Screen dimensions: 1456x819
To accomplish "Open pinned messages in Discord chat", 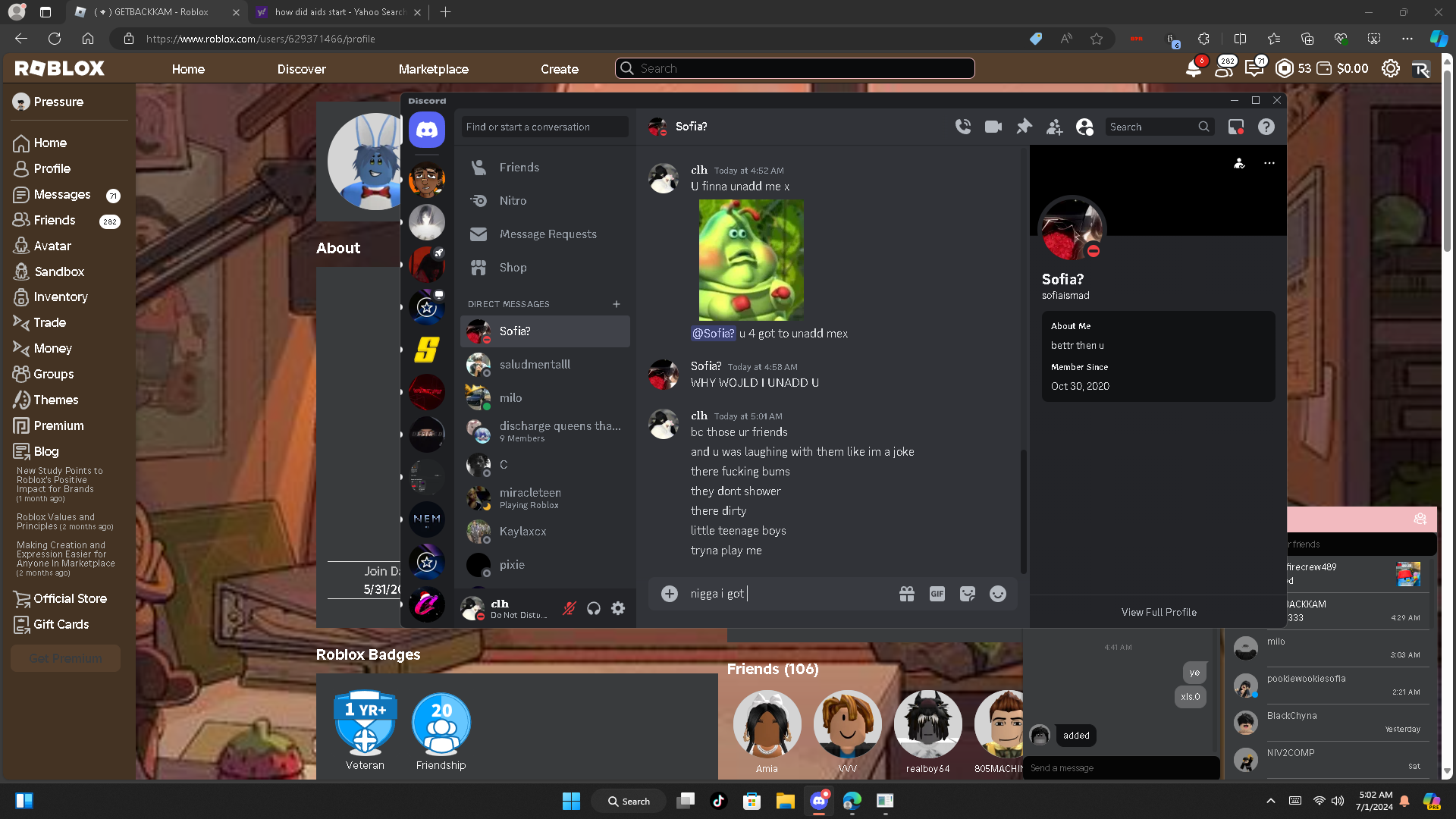I will point(1024,127).
